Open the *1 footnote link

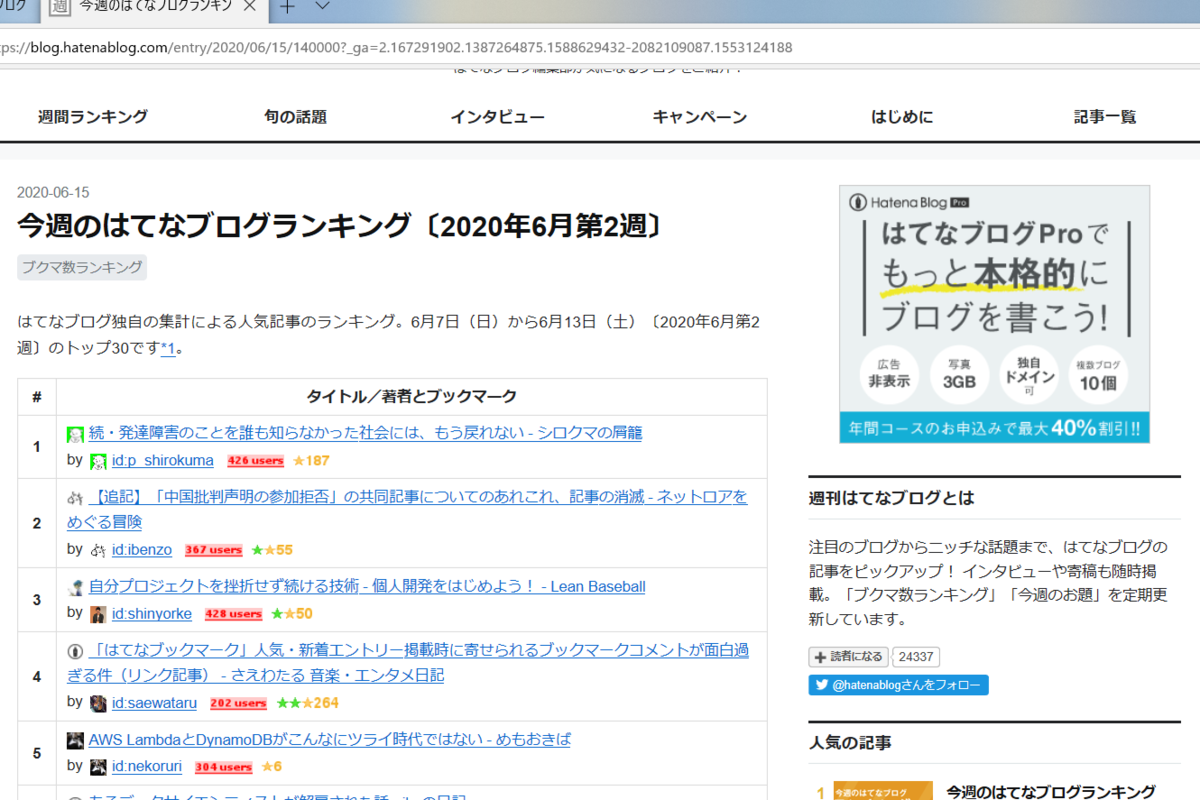pos(168,348)
